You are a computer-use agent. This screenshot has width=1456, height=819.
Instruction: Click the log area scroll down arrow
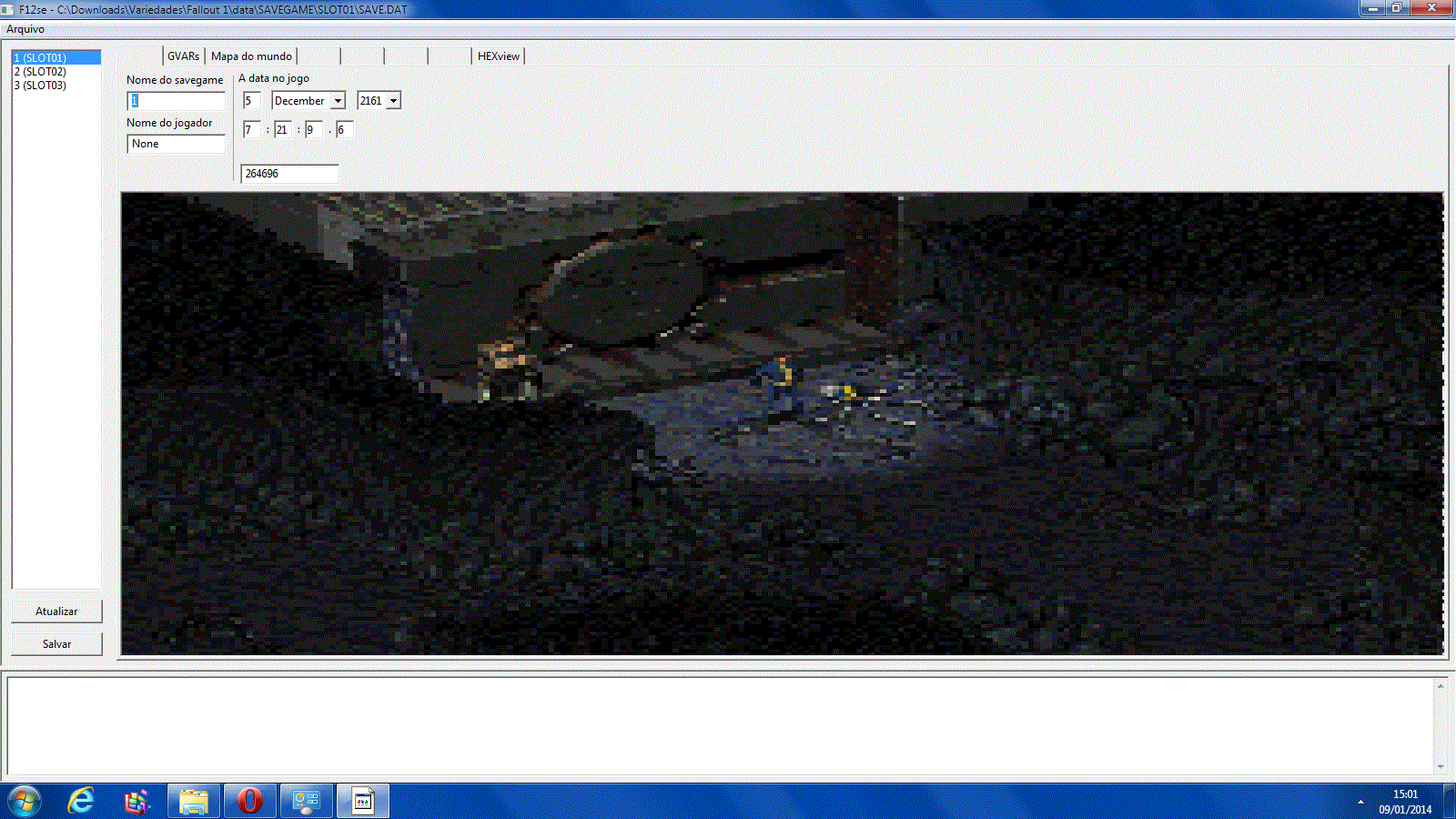[1440, 766]
